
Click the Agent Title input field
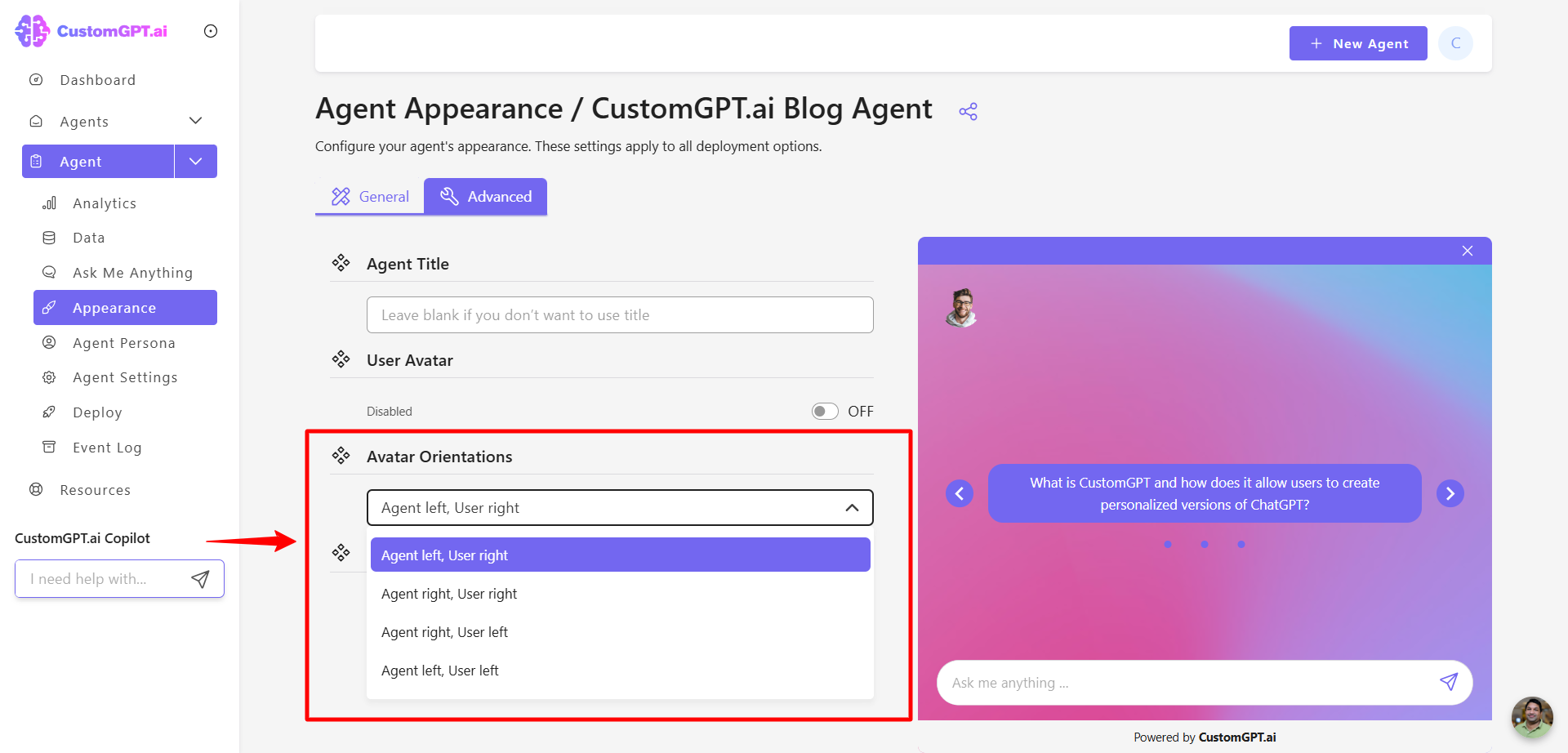tap(620, 315)
